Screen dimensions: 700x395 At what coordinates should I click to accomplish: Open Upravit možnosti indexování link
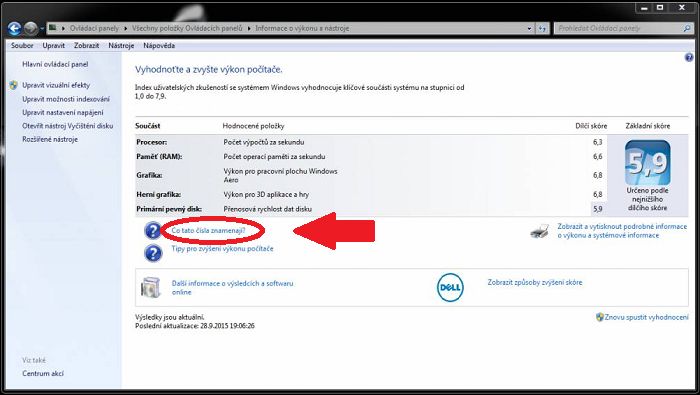click(x=66, y=99)
